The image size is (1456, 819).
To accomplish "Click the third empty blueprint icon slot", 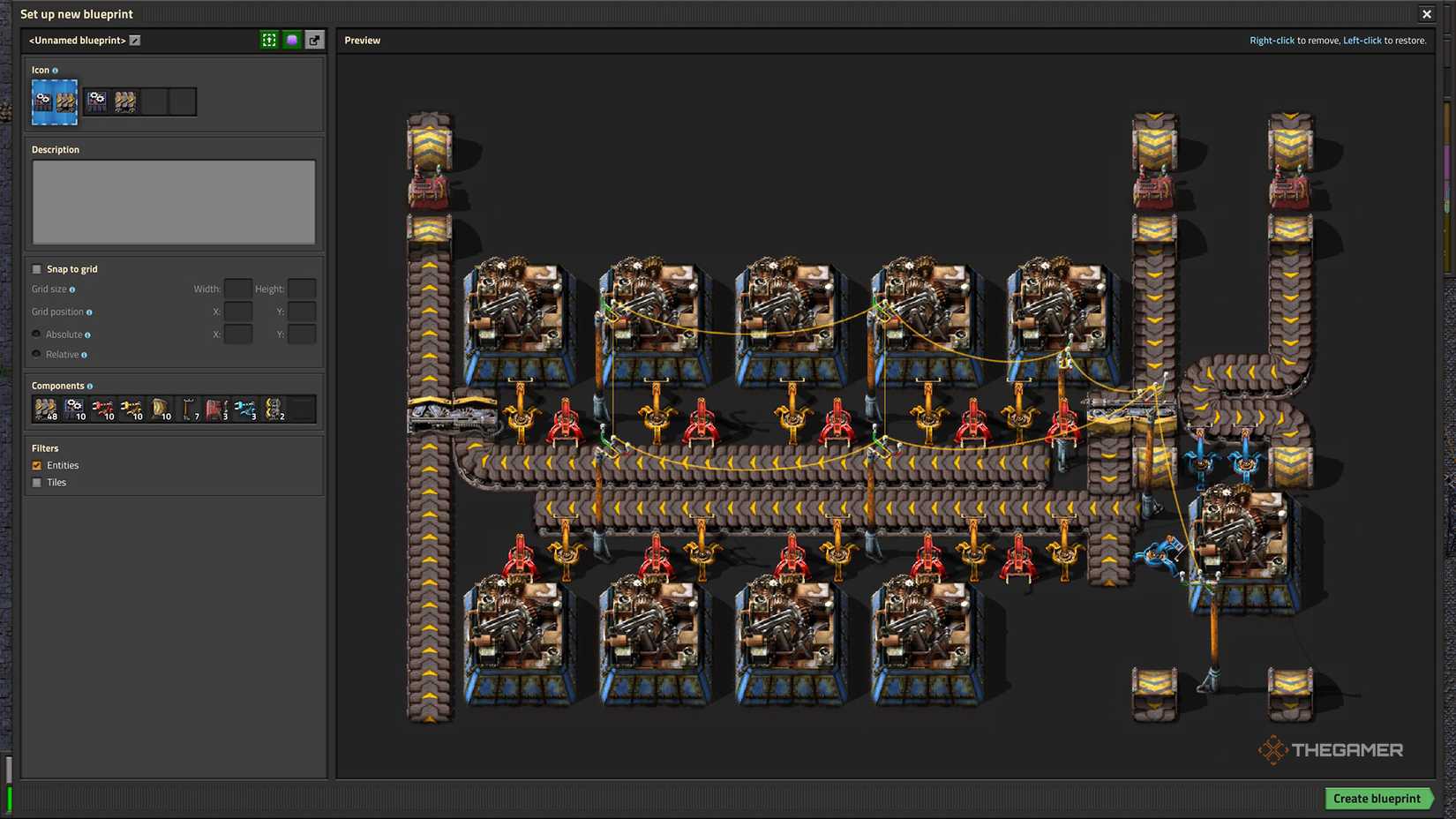I will [x=154, y=101].
